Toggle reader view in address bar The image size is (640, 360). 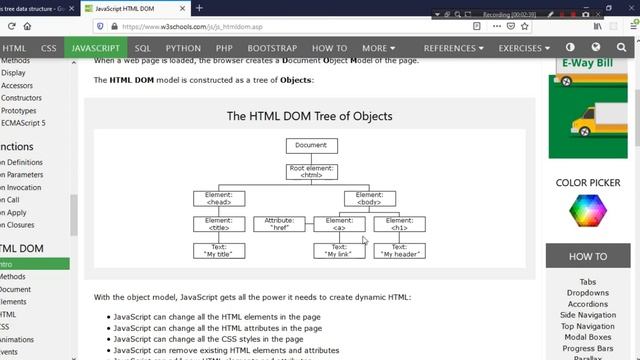tap(476, 27)
